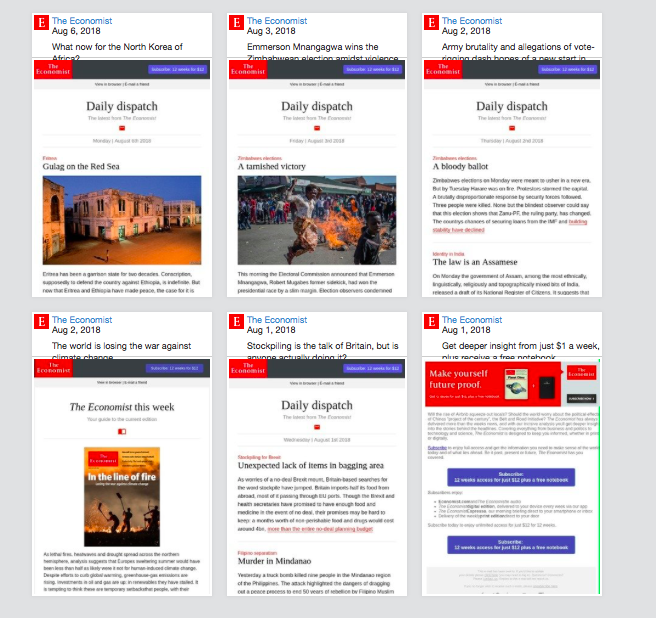Click headline 'A tarnished victory'

[x=272, y=167]
